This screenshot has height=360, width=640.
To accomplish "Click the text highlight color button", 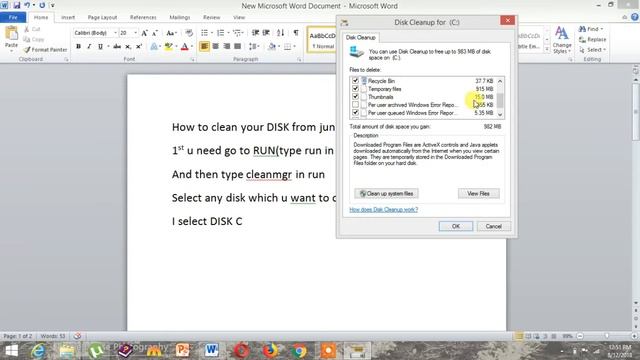I will click(x=168, y=47).
